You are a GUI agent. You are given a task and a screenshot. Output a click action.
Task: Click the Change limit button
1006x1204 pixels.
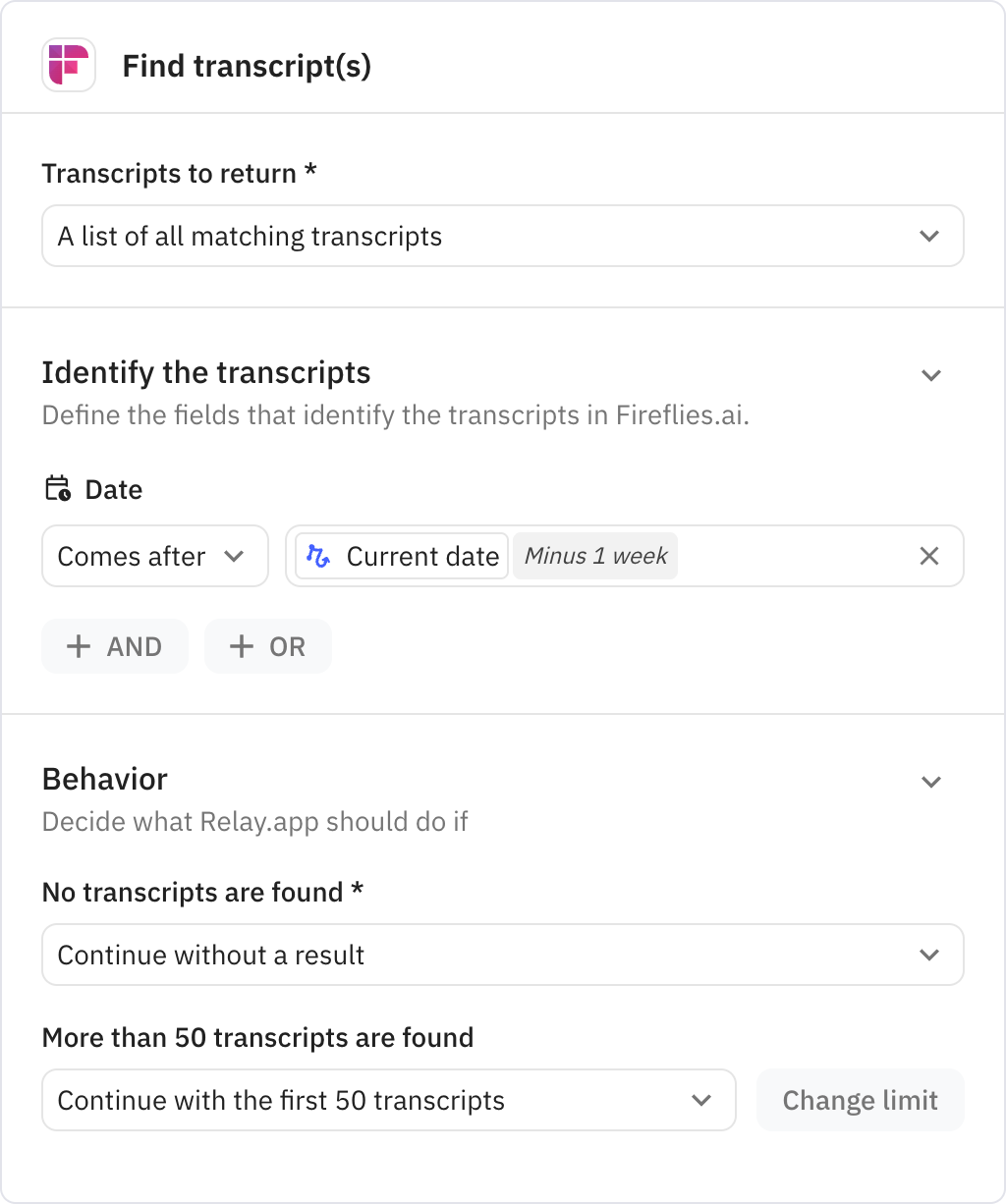point(860,1100)
